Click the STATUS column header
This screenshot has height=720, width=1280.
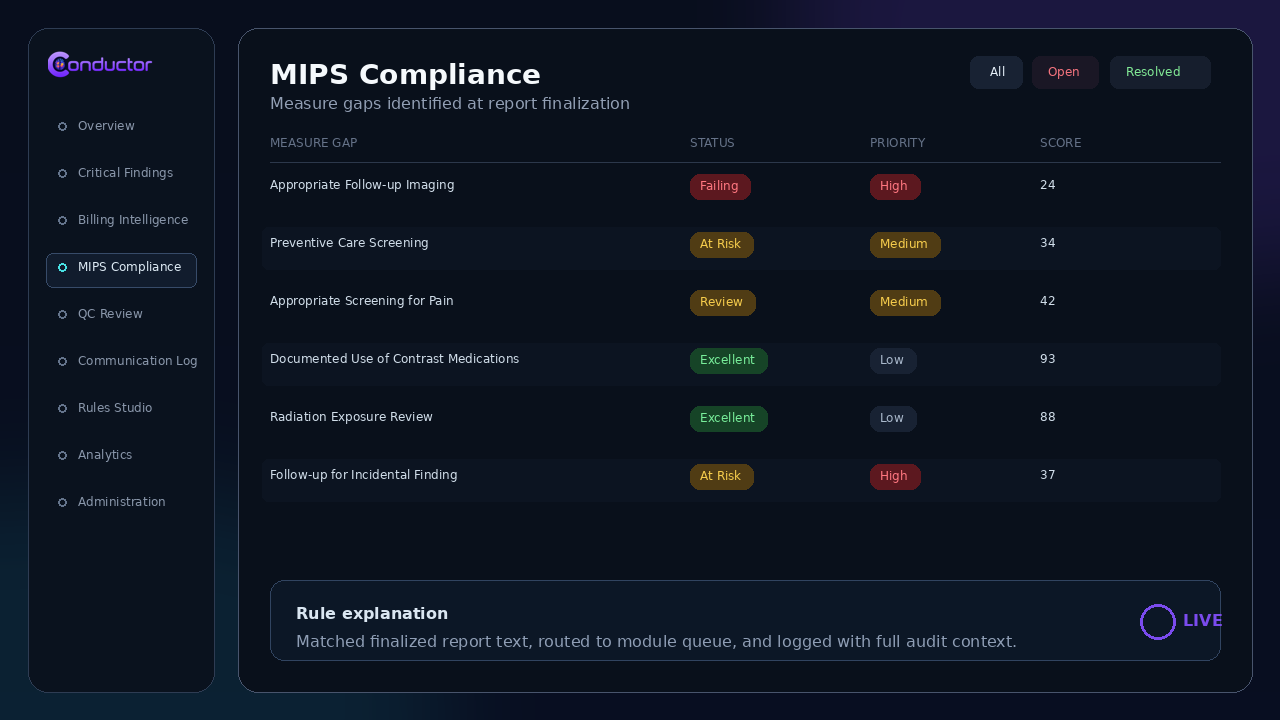pos(712,143)
